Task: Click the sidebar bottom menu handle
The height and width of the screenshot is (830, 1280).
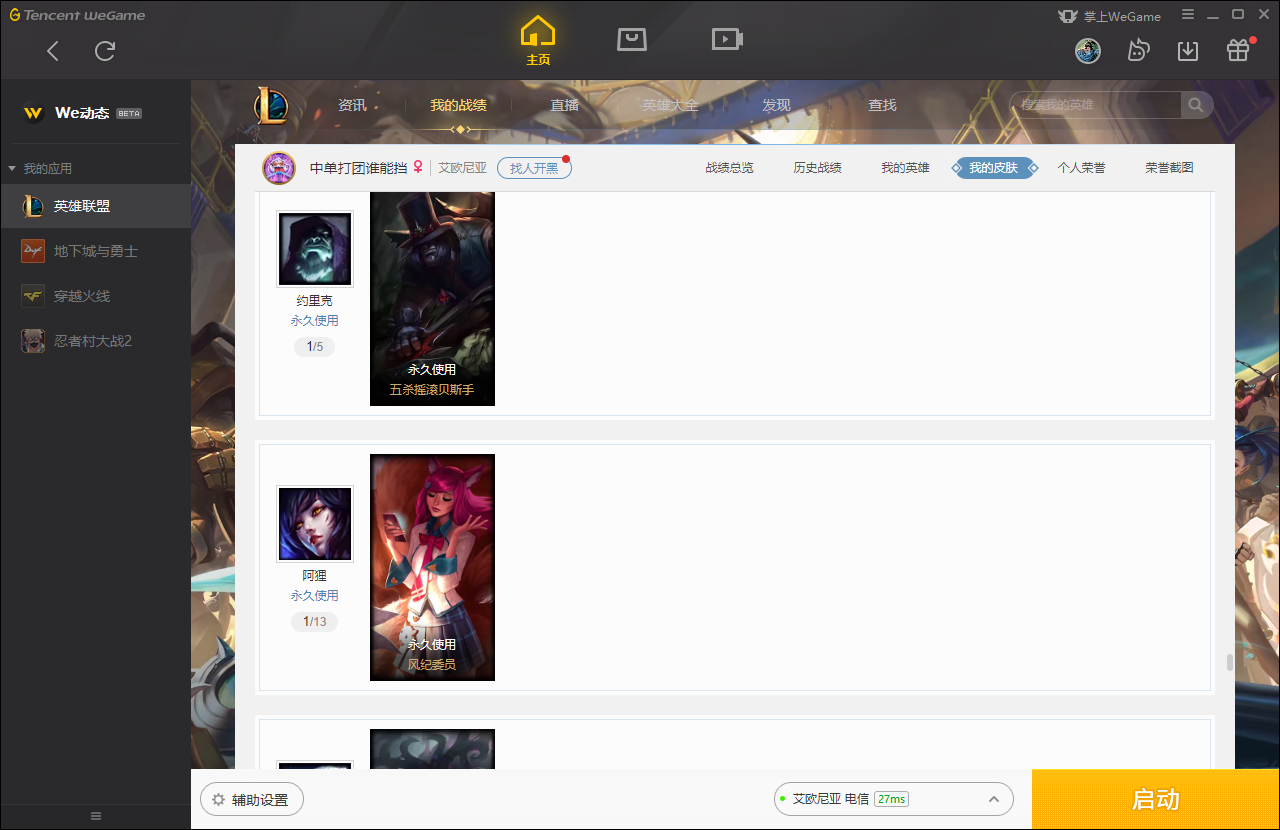Action: 96,816
